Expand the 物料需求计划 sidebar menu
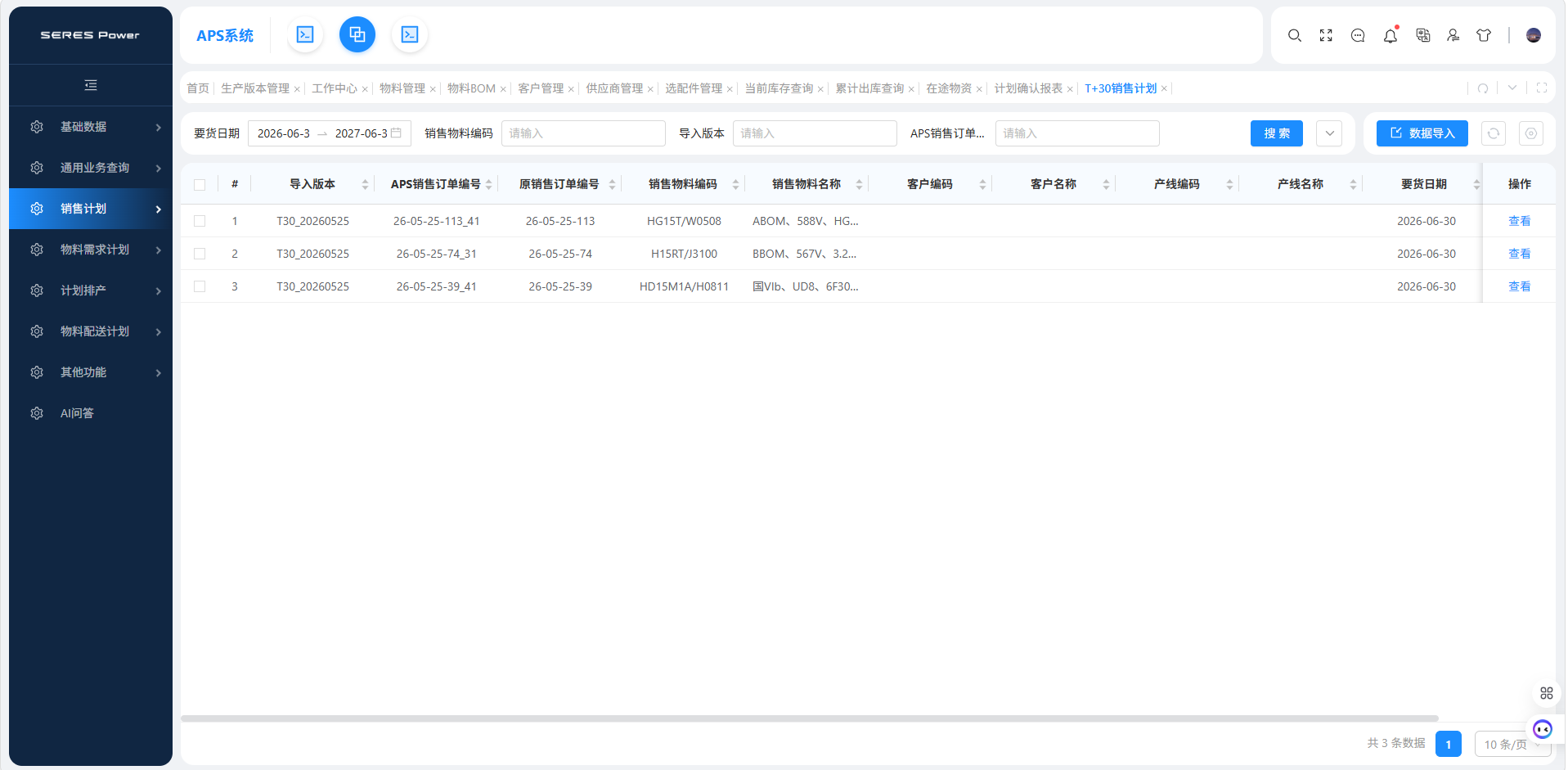Image resolution: width=1568 pixels, height=770 pixels. pyautogui.click(x=91, y=250)
